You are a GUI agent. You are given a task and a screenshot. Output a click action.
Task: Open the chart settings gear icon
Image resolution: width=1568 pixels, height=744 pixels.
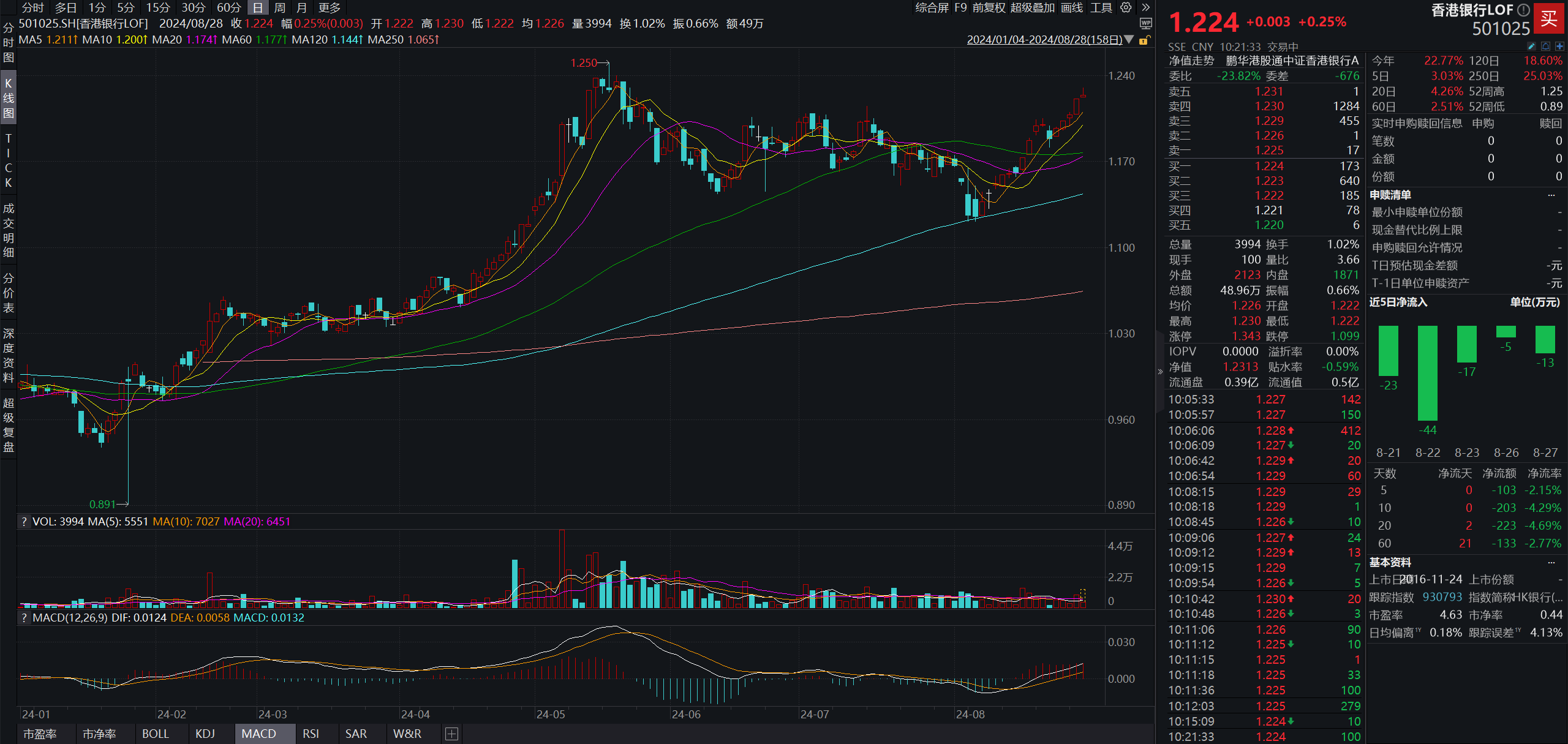(x=1126, y=7)
